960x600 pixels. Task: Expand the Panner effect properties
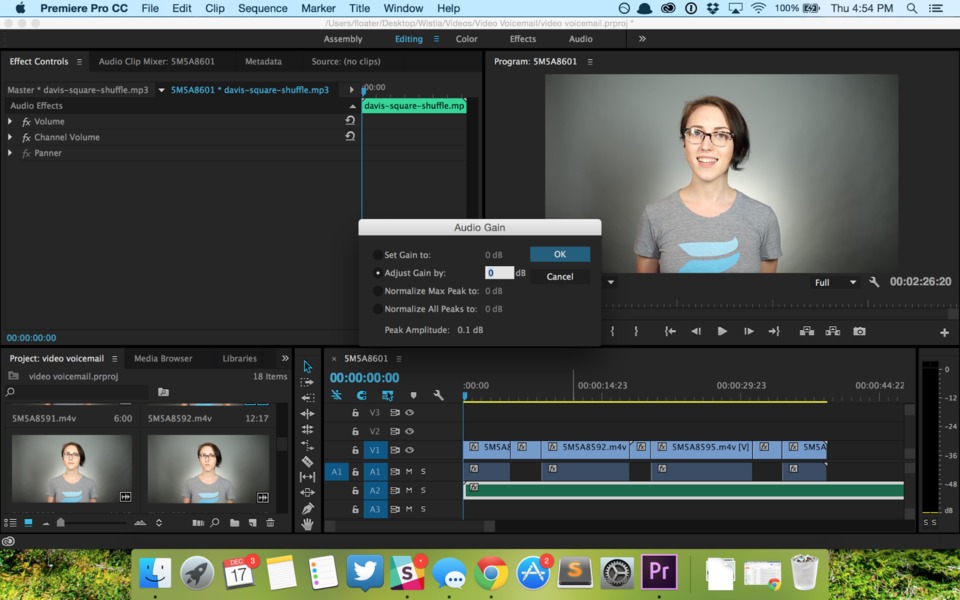coord(11,153)
